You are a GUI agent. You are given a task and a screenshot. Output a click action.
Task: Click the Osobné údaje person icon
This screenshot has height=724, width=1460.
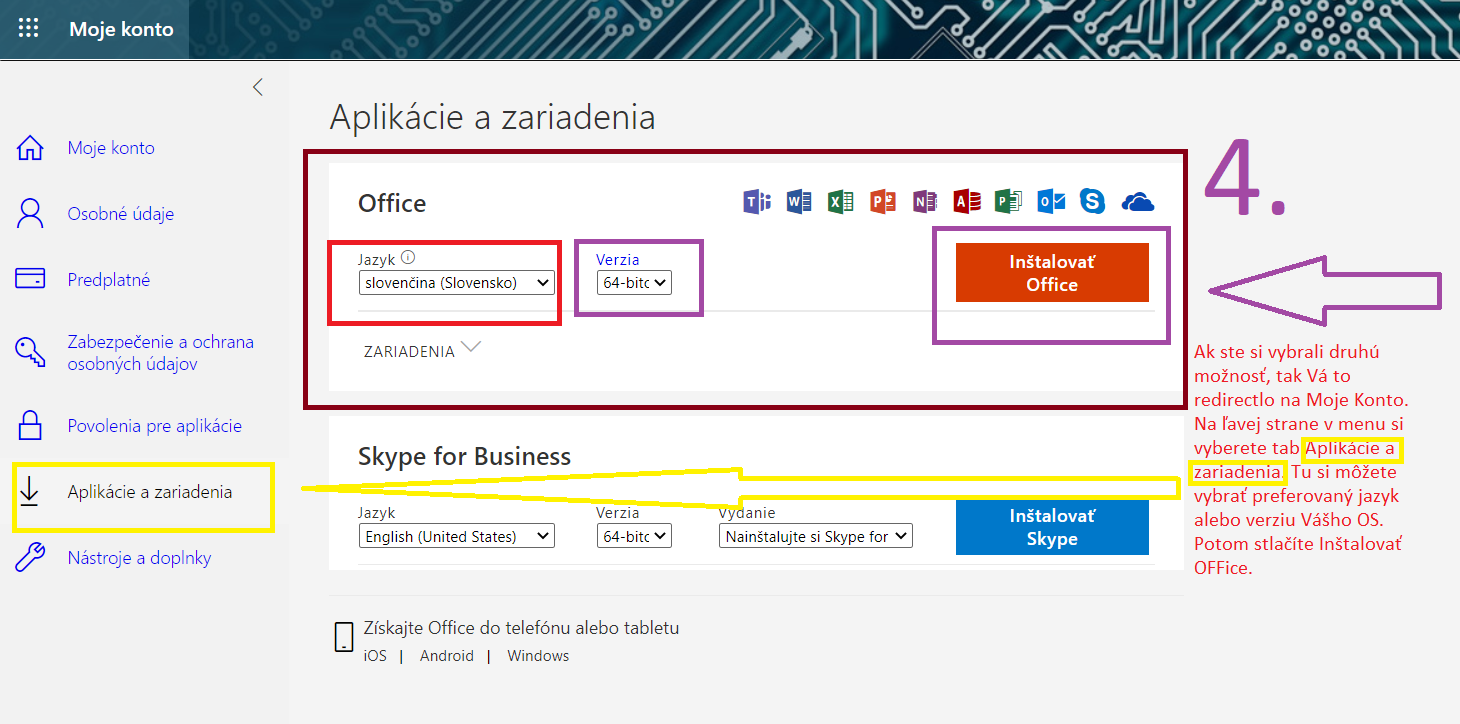tap(31, 213)
